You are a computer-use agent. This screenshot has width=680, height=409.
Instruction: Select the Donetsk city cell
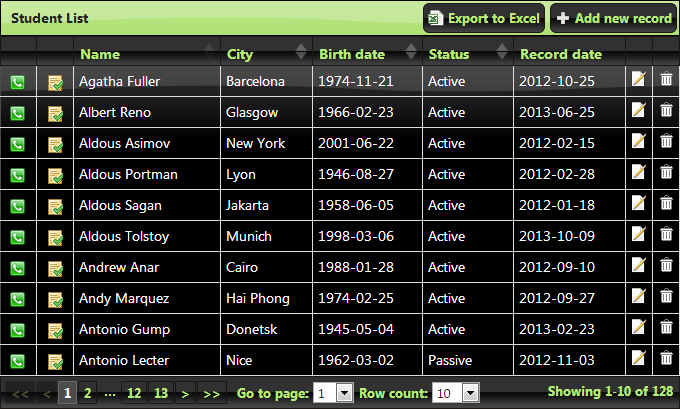pyautogui.click(x=267, y=329)
